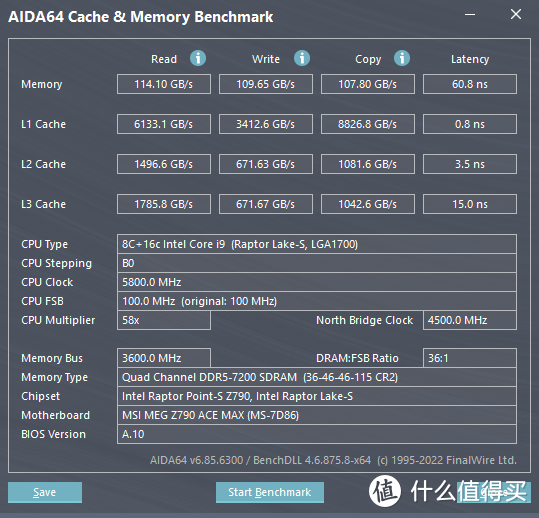Click the AIDA64 Cache & Memory Benchmark title
The image size is (539, 518).
click(141, 17)
